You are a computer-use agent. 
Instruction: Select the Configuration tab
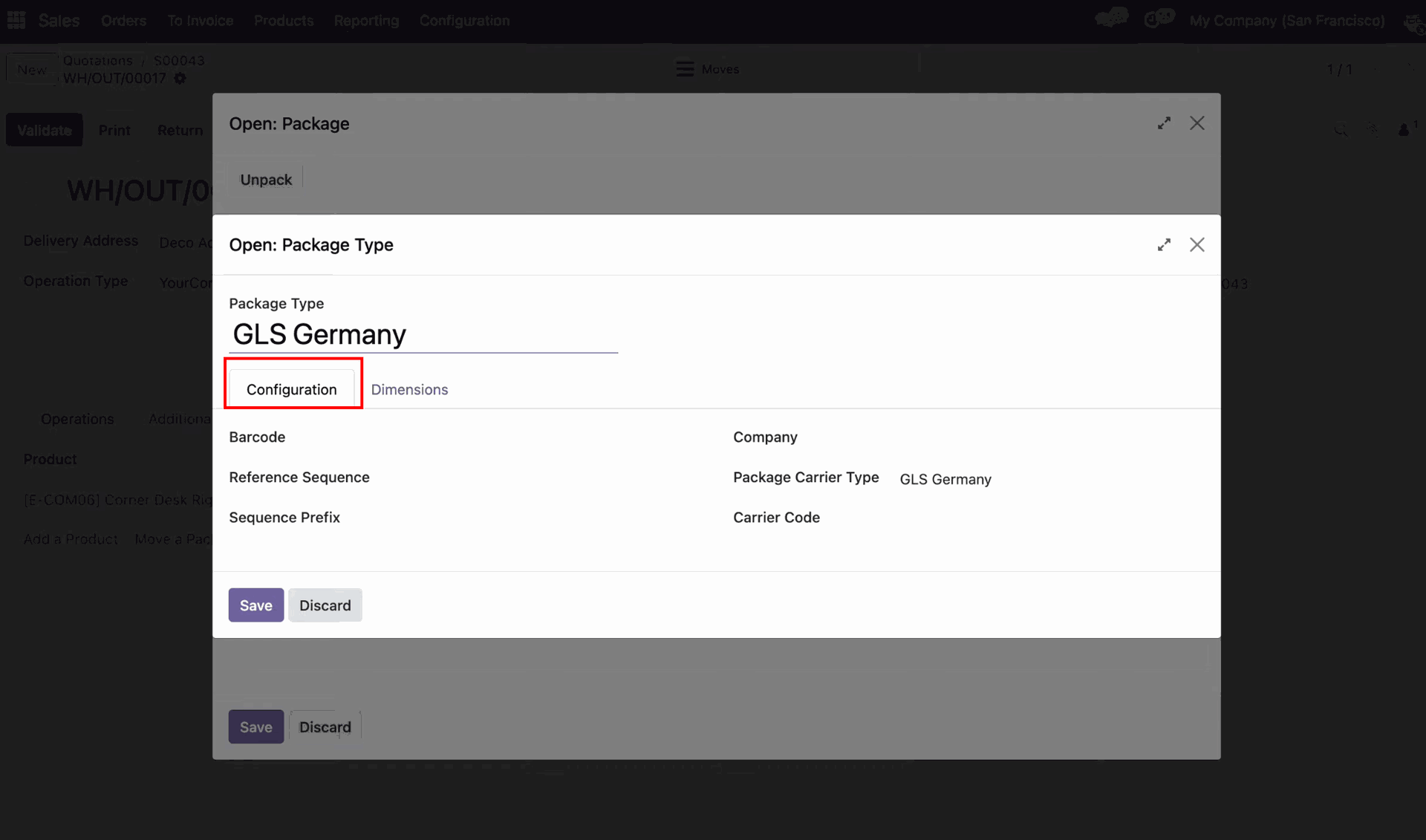pyautogui.click(x=292, y=390)
